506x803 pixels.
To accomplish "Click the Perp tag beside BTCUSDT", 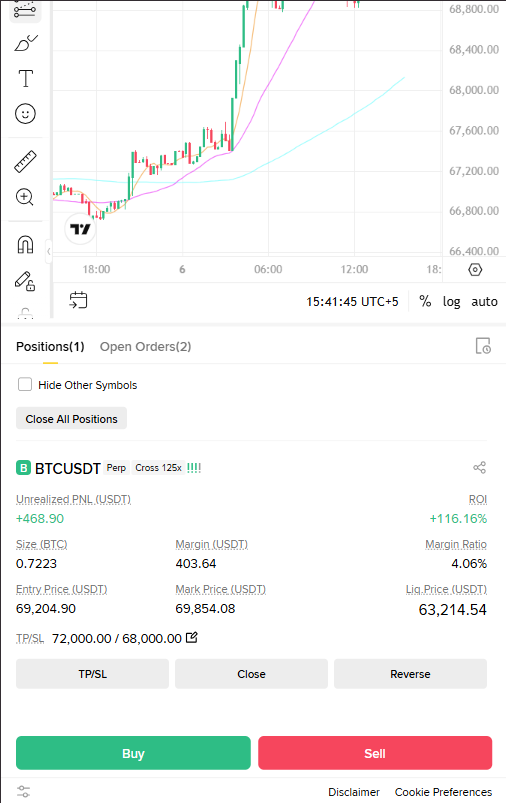I will pyautogui.click(x=116, y=468).
